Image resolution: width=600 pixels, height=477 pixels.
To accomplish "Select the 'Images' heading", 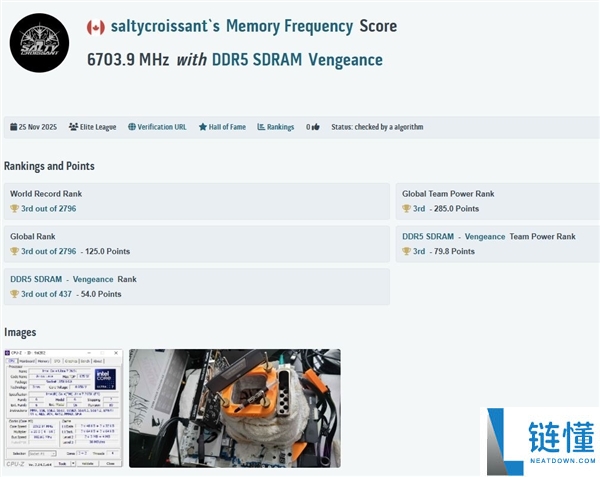I will click(20, 332).
